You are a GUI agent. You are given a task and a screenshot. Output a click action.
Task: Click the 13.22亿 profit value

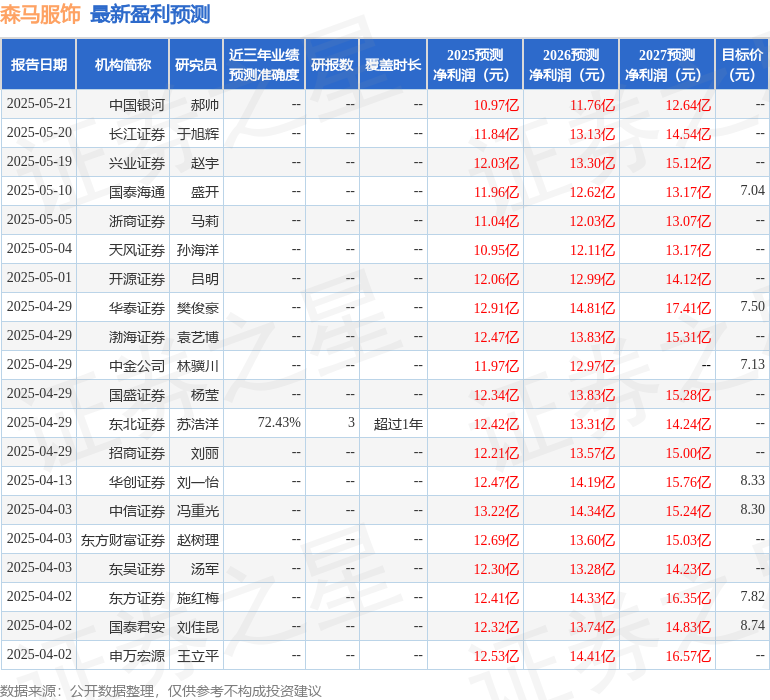click(496, 511)
